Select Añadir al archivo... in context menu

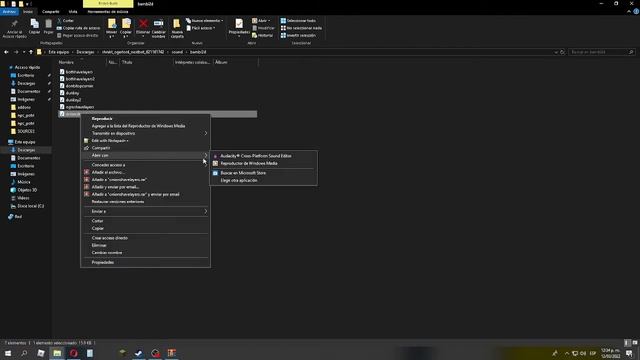click(x=108, y=172)
